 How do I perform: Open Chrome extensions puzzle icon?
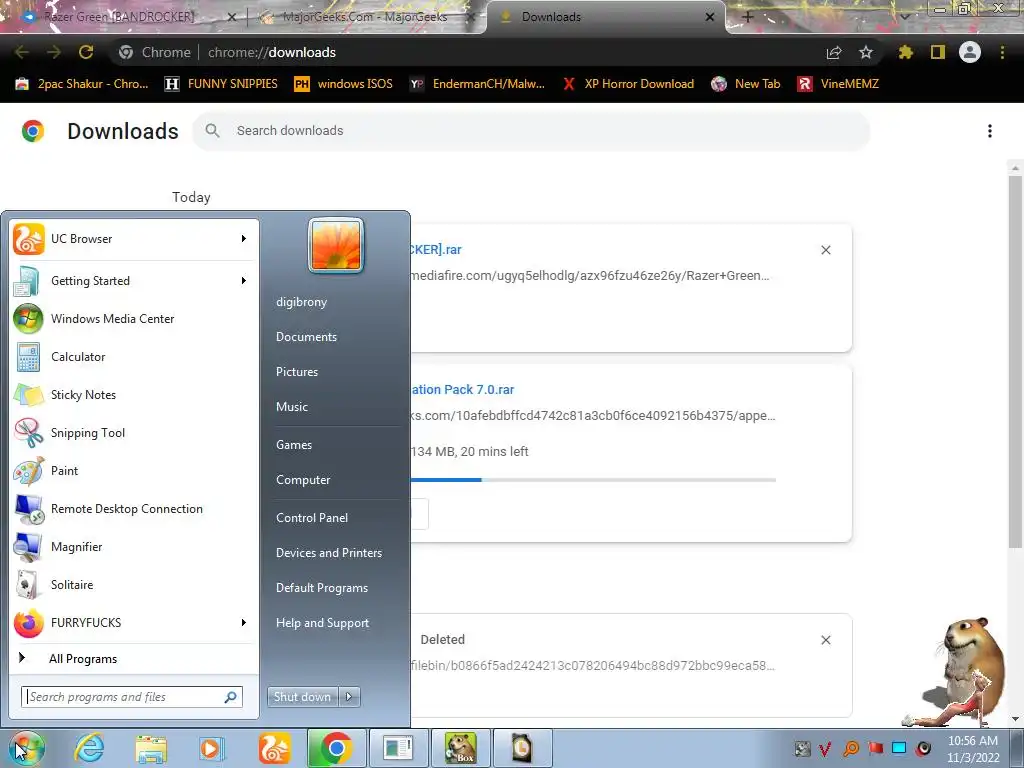[x=906, y=52]
